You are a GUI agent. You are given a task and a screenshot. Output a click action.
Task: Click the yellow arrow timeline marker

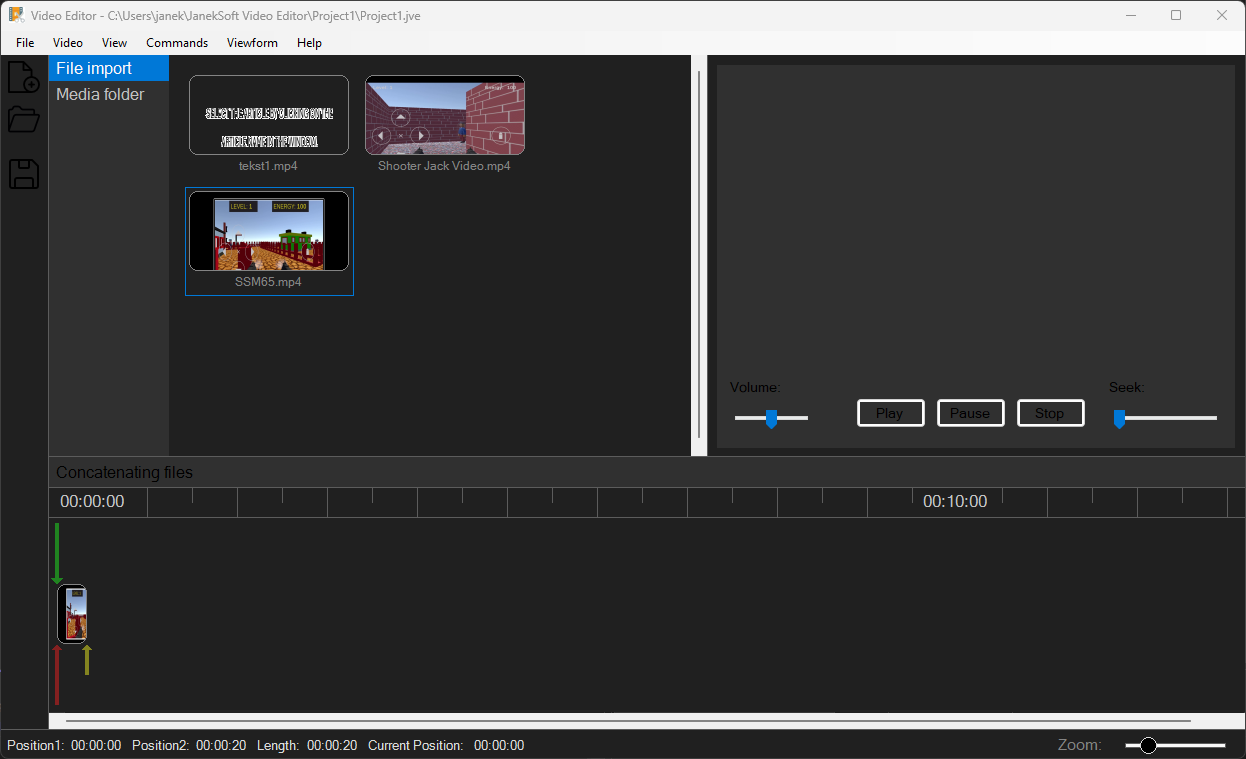pos(87,660)
